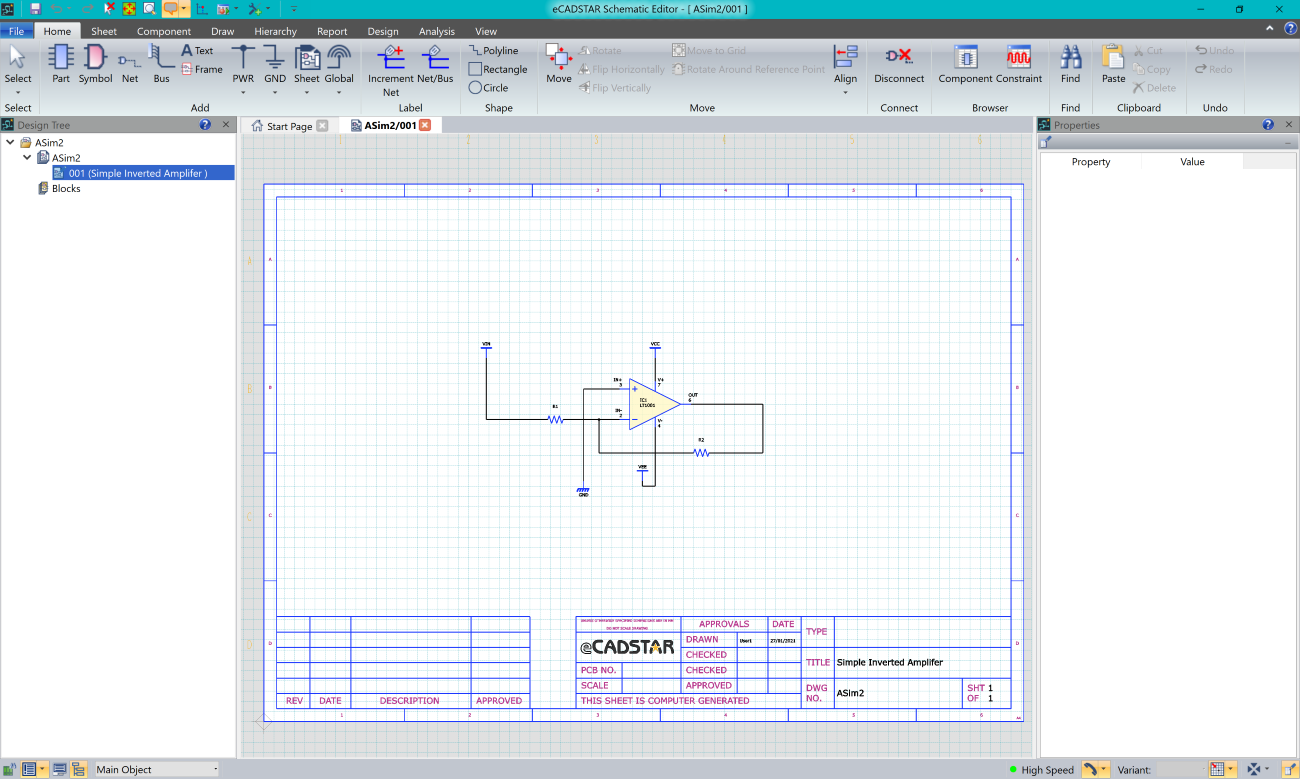
Task: Toggle the hierarchy tree button in status bar
Action: pos(78,769)
